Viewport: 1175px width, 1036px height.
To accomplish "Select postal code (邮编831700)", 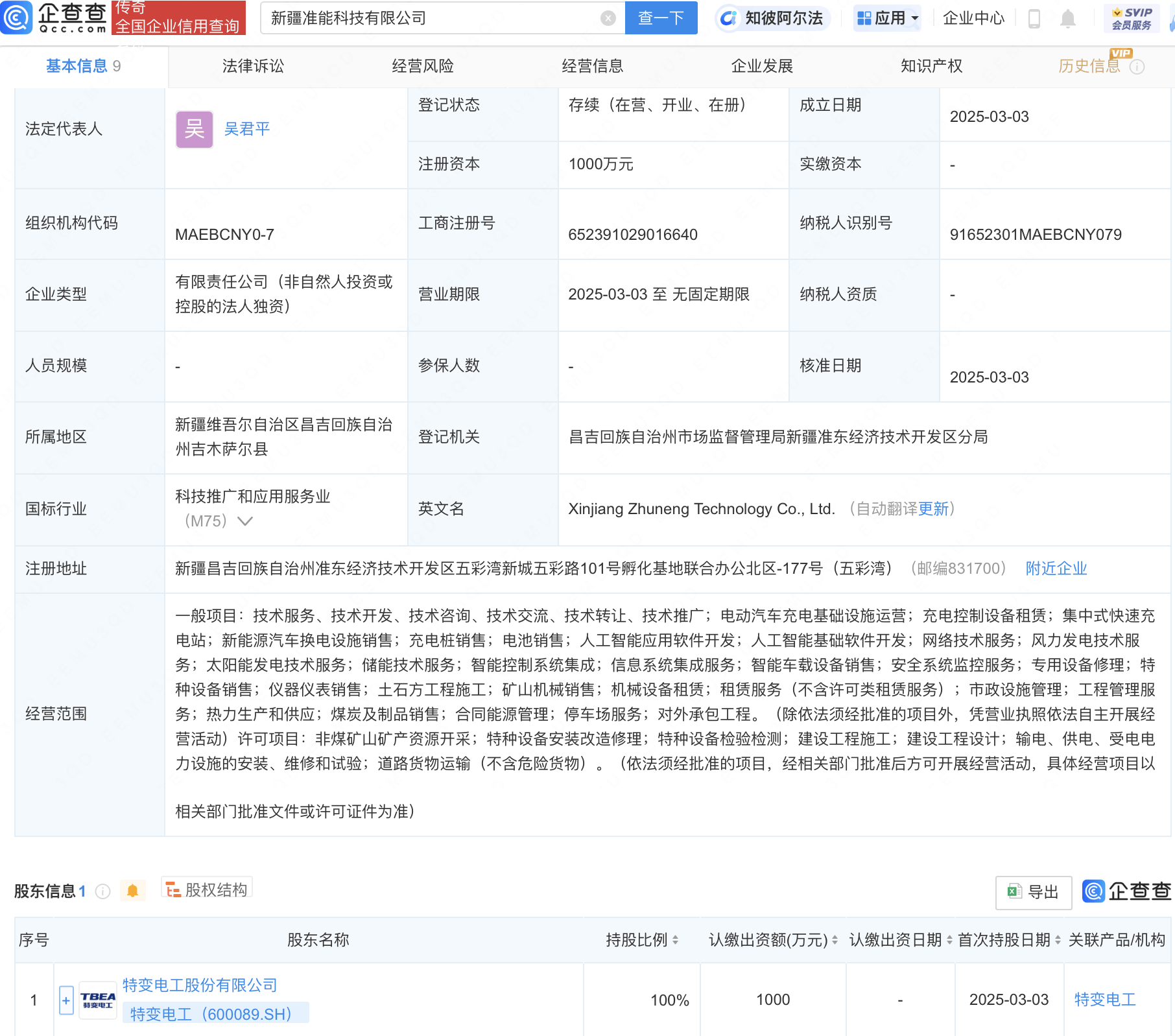I will (x=958, y=569).
